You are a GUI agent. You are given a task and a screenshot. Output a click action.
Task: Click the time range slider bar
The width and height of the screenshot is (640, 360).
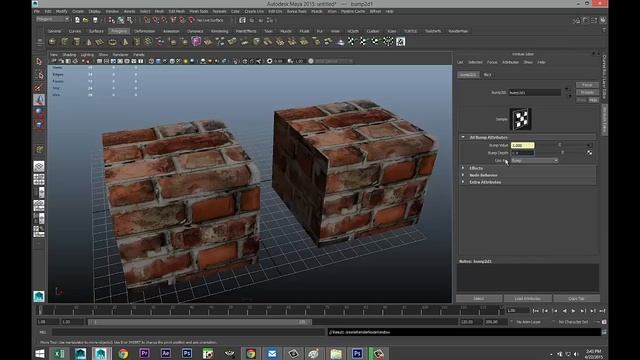[200, 322]
